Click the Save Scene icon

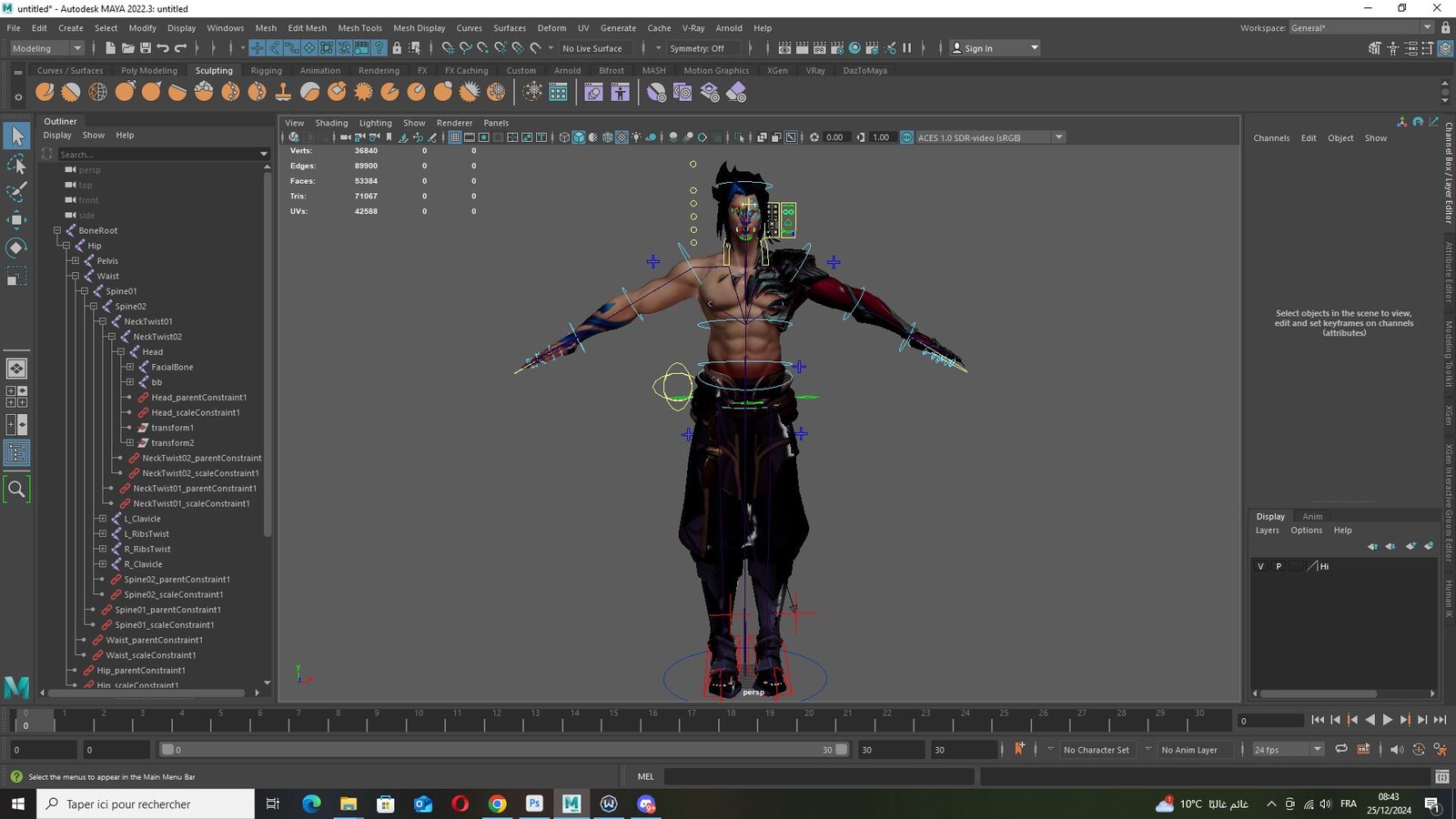145,48
